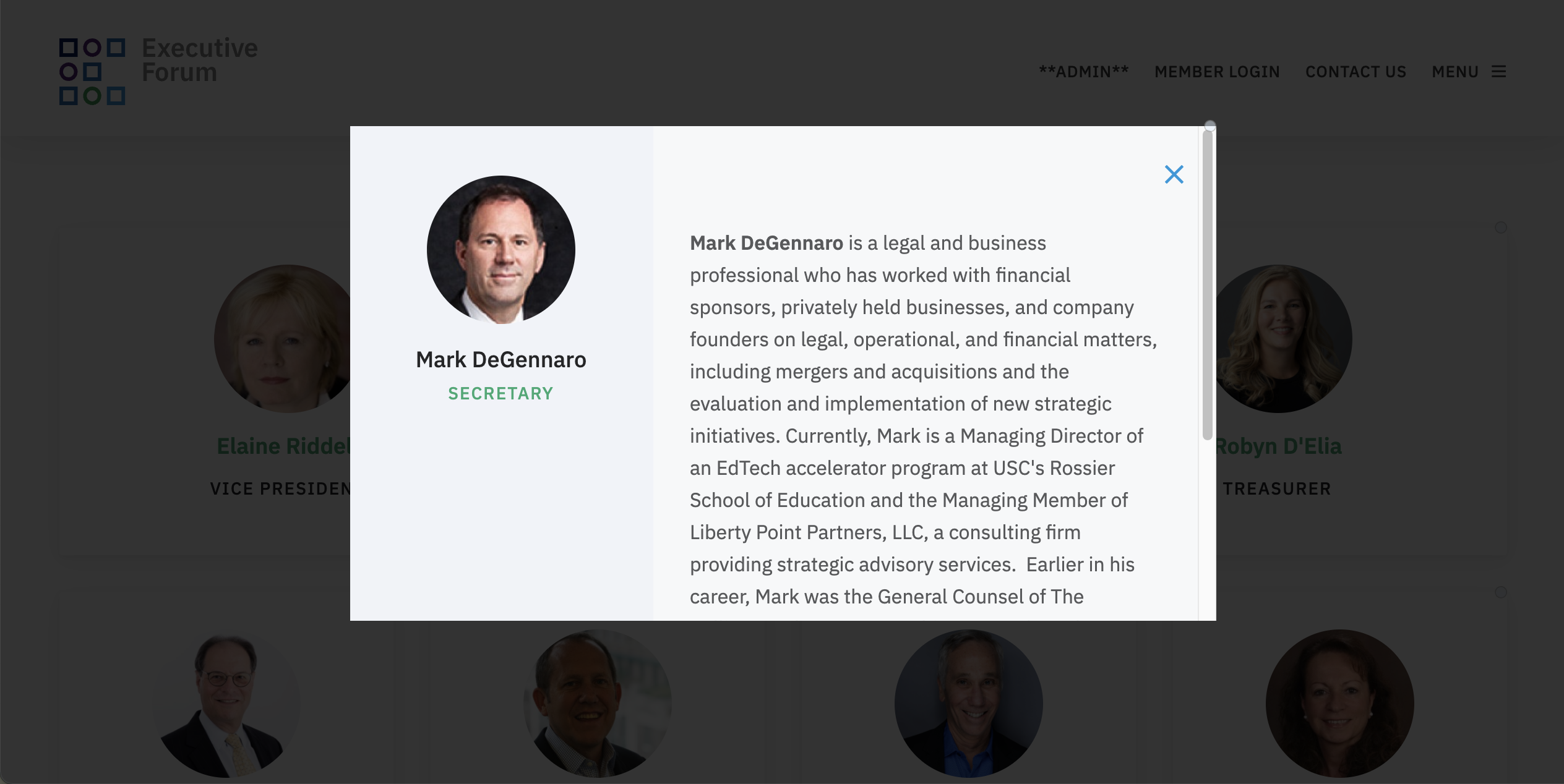
Task: Click photo of man with glasses and yellow tie
Action: coord(226,704)
